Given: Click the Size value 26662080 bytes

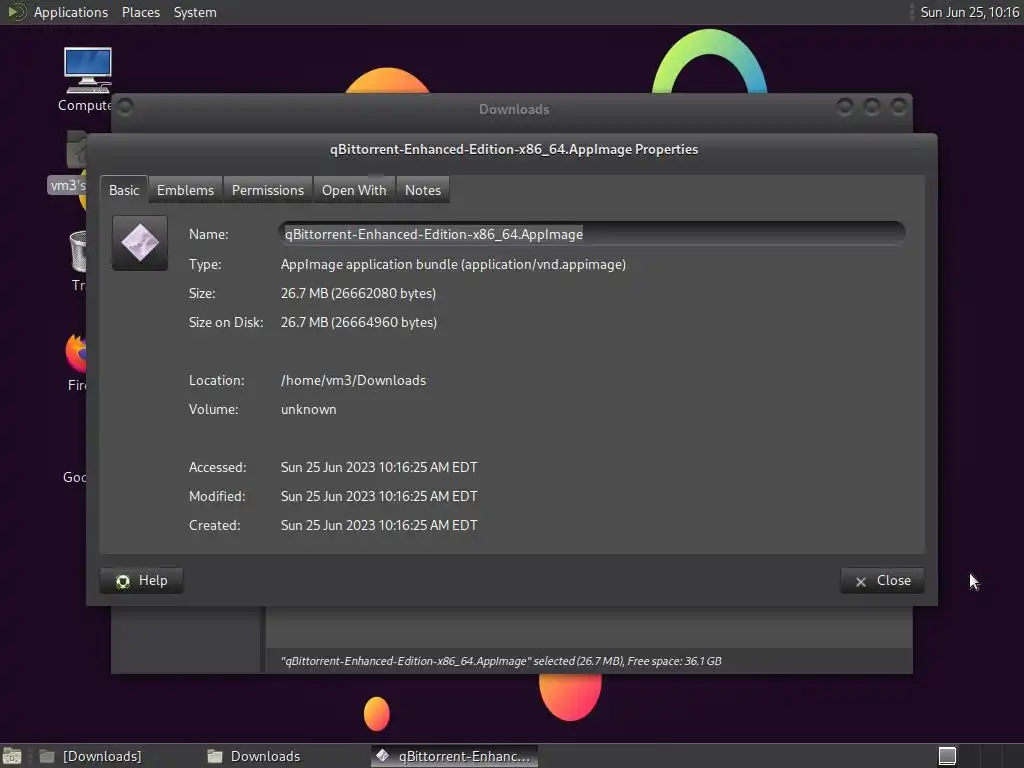Looking at the screenshot, I should pyautogui.click(x=359, y=293).
